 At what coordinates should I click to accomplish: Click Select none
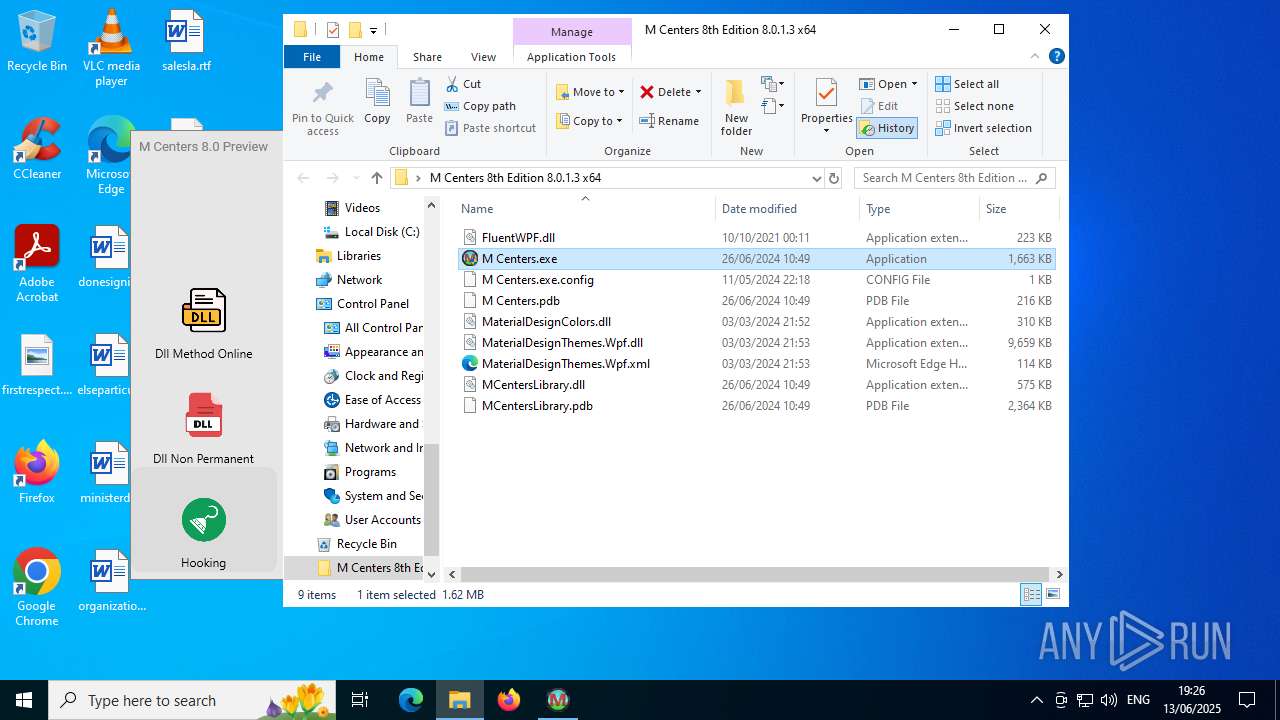[974, 106]
